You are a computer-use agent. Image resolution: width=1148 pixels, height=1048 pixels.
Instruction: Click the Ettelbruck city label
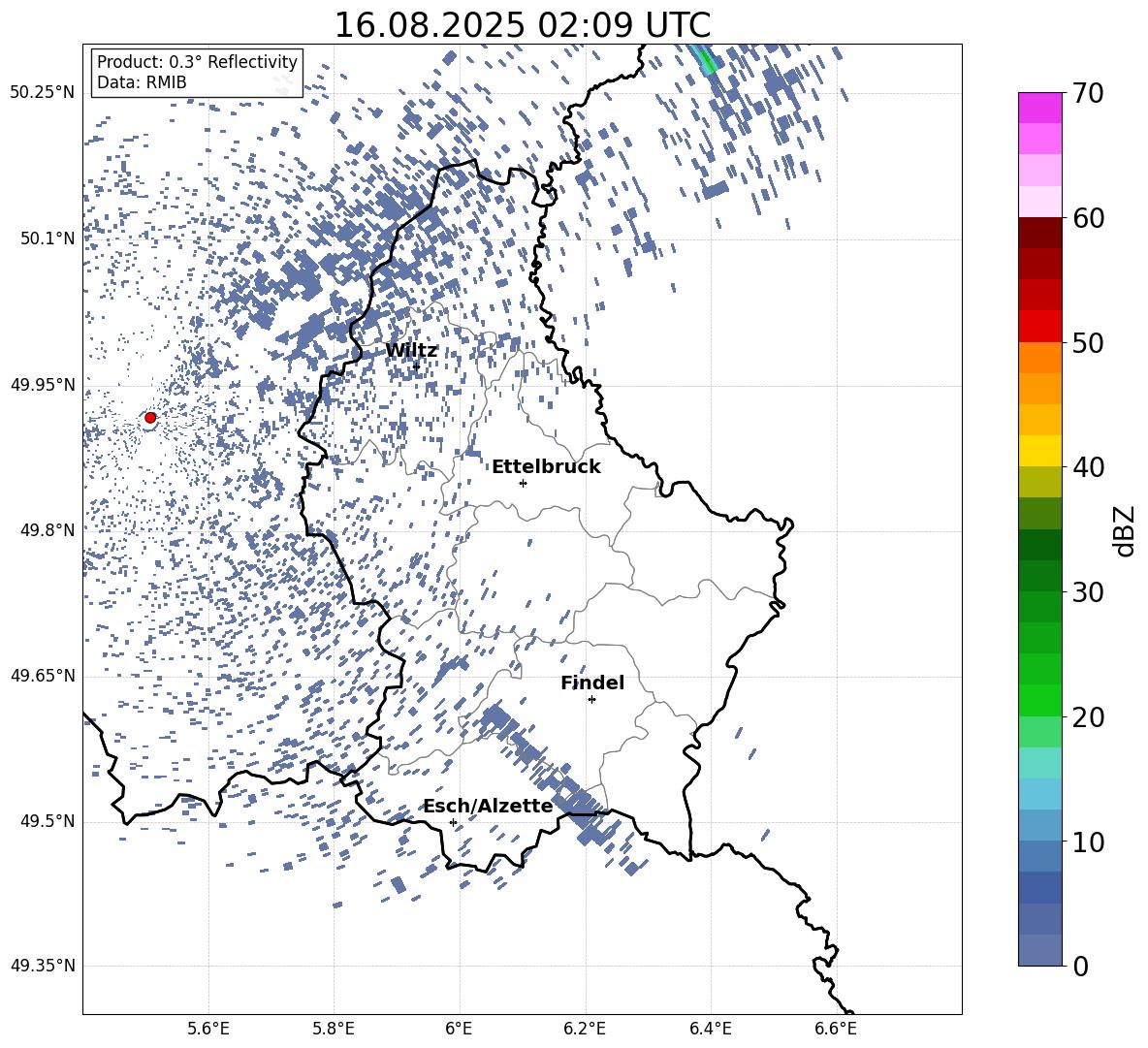[546, 467]
